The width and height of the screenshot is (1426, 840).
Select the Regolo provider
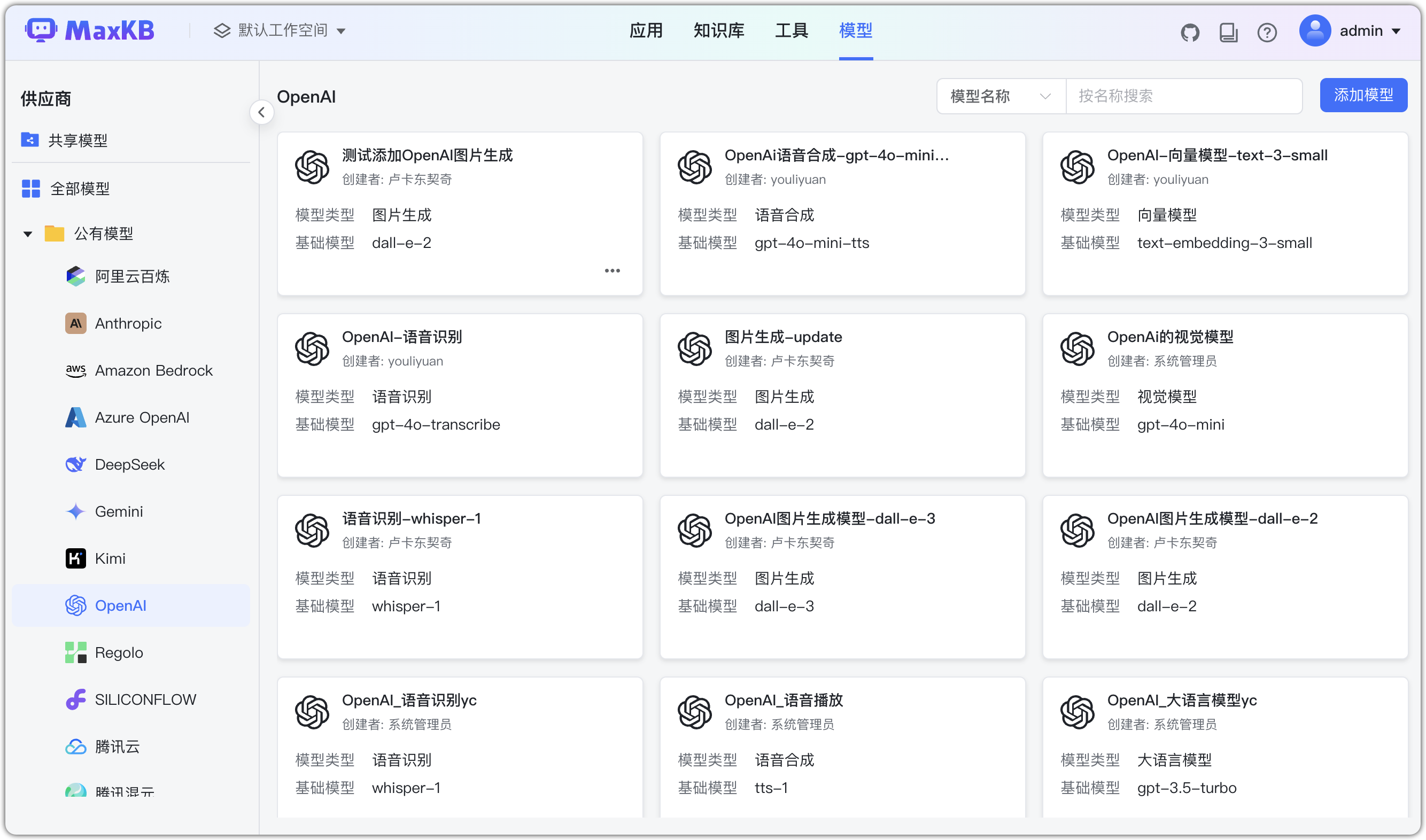click(x=131, y=652)
